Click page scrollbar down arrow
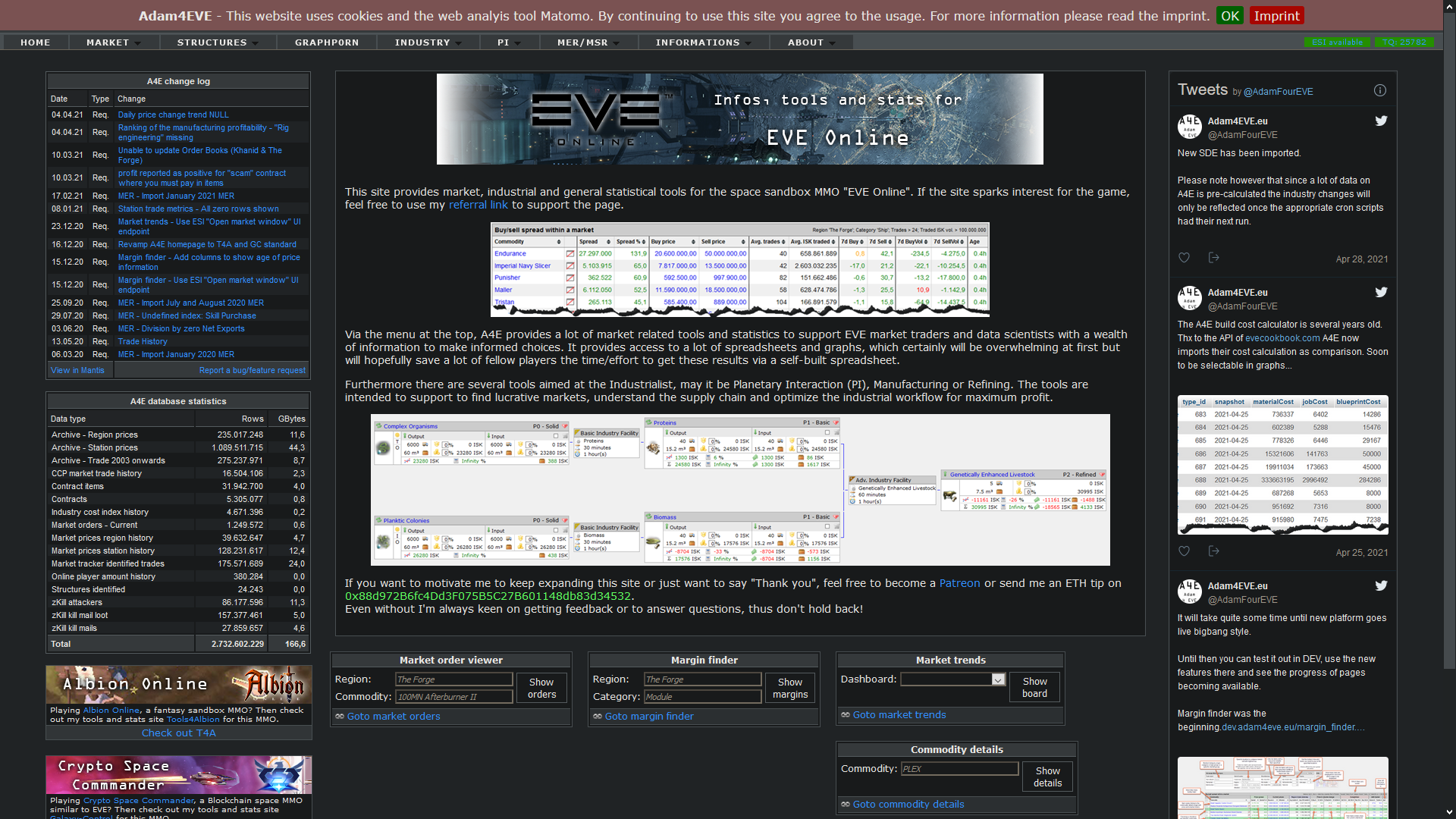This screenshot has width=1456, height=819. point(1449,812)
